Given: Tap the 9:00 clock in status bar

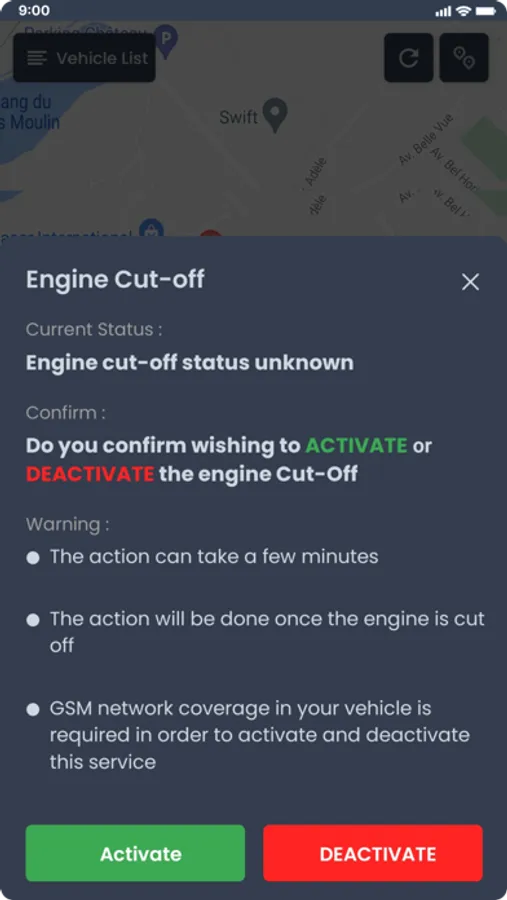Looking at the screenshot, I should [34, 10].
